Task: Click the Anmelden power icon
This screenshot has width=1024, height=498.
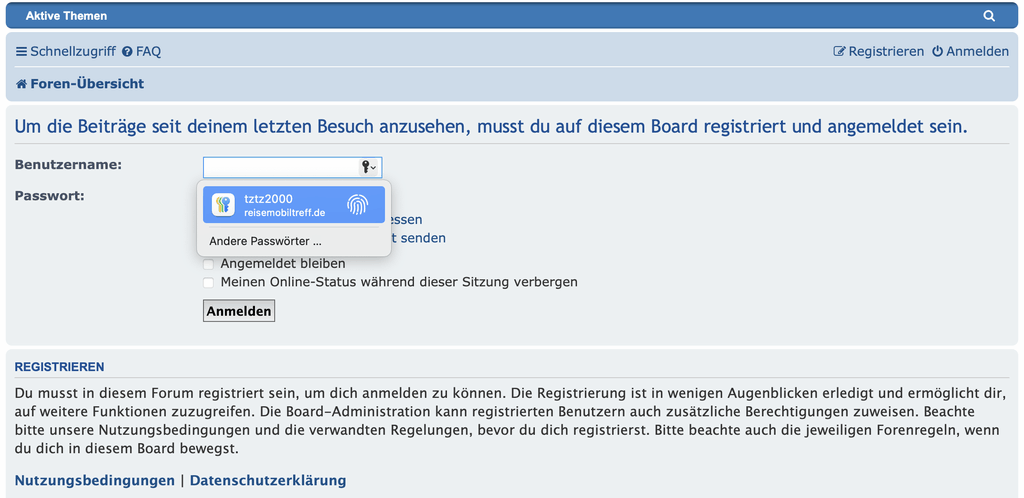Action: pyautogui.click(x=937, y=52)
